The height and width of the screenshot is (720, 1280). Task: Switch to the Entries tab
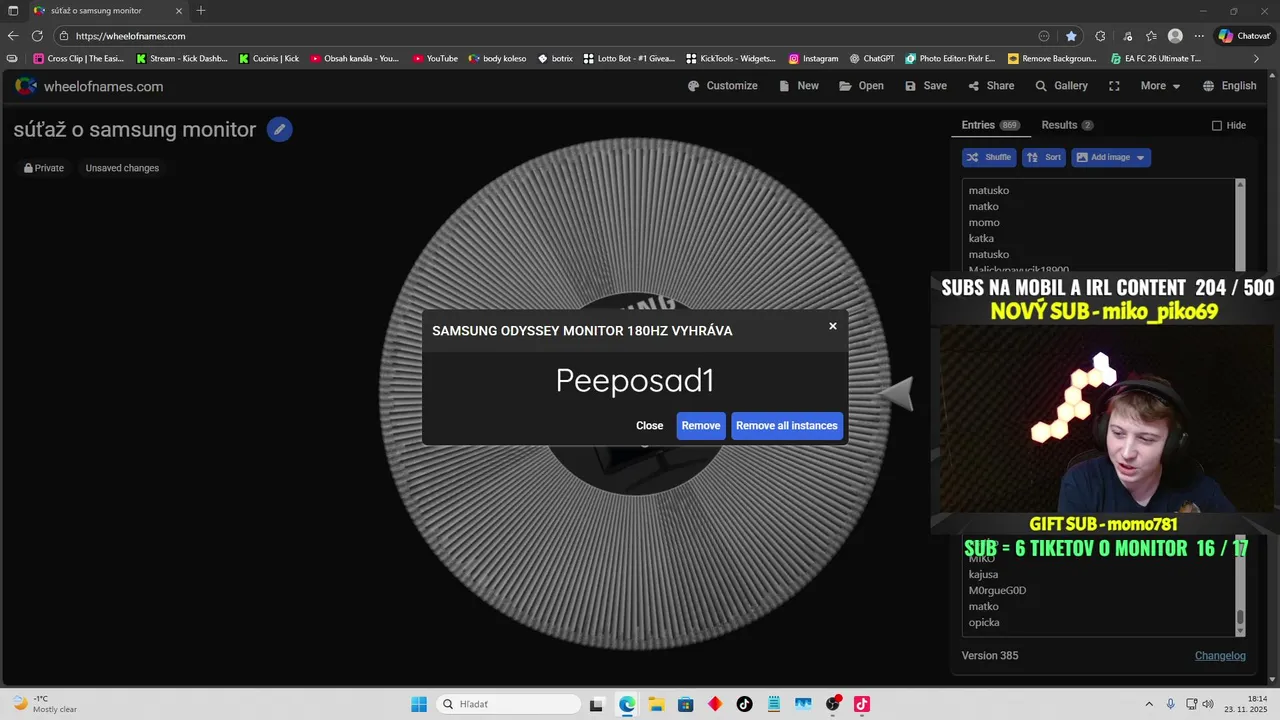[990, 125]
